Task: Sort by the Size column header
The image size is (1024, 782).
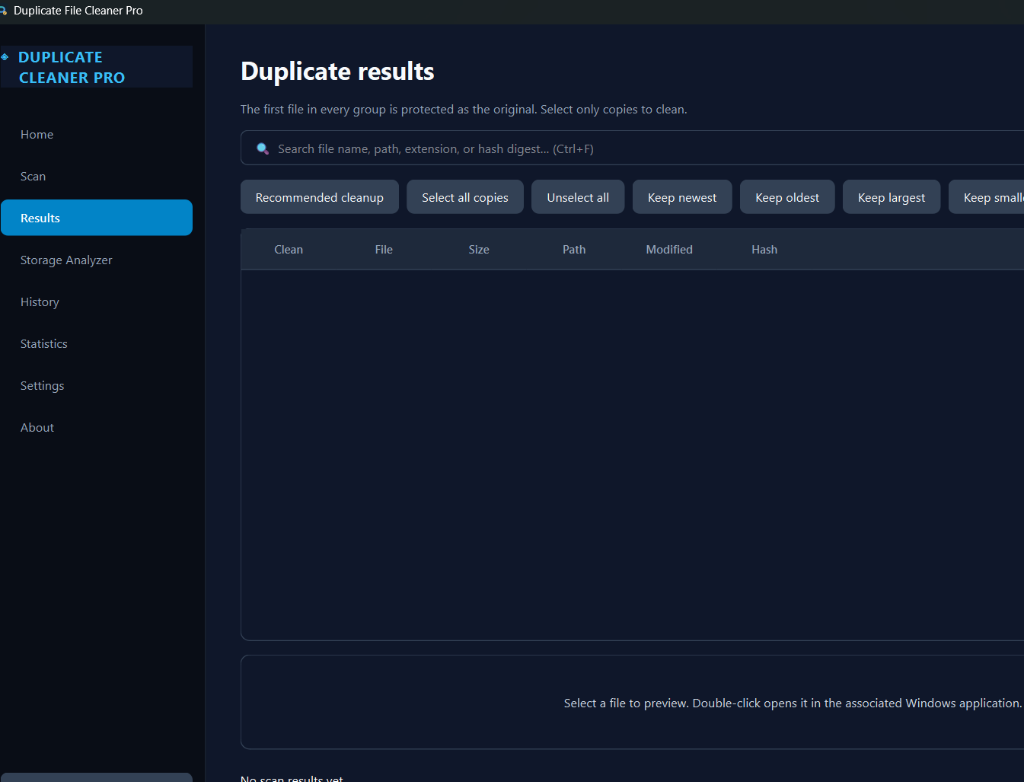Action: (479, 250)
